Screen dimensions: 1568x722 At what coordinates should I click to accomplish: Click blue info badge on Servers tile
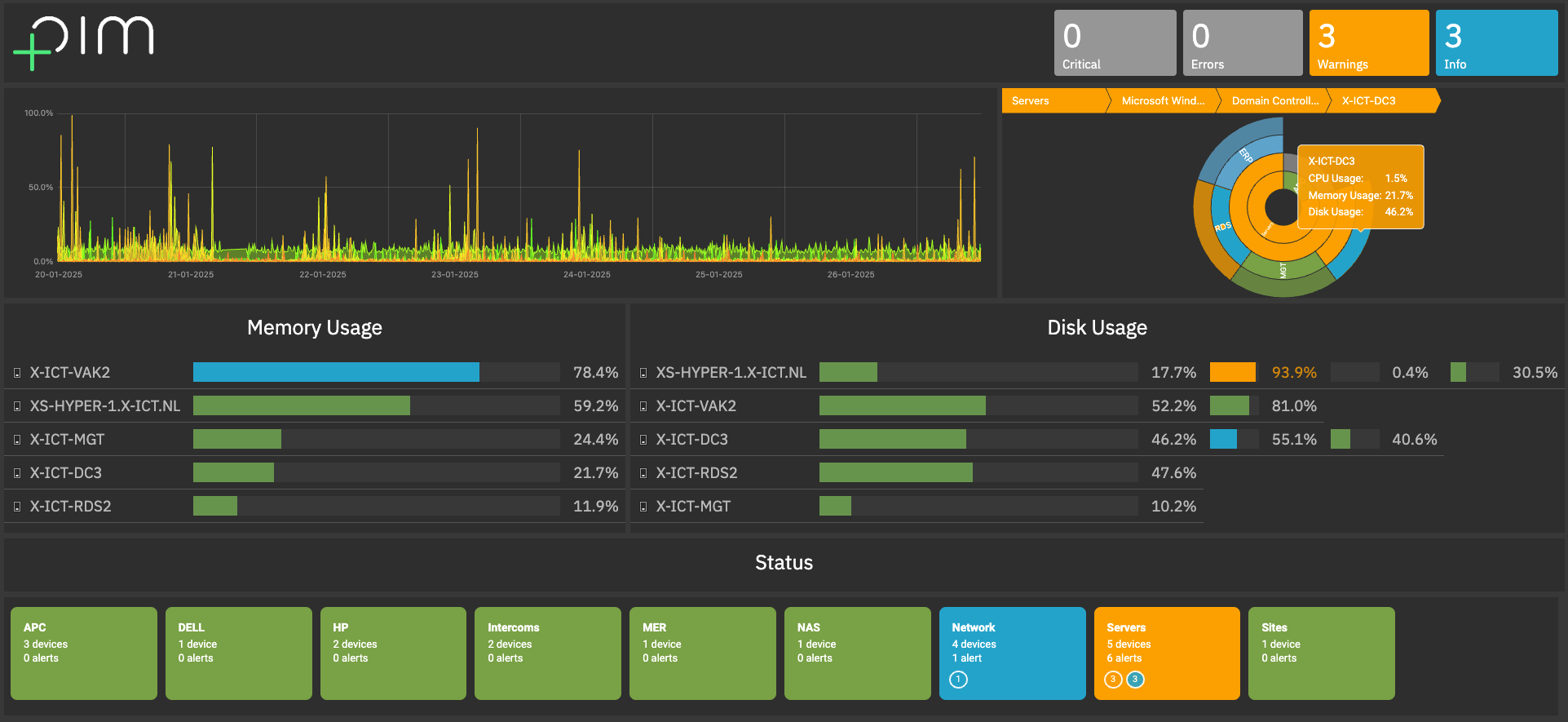[1135, 680]
